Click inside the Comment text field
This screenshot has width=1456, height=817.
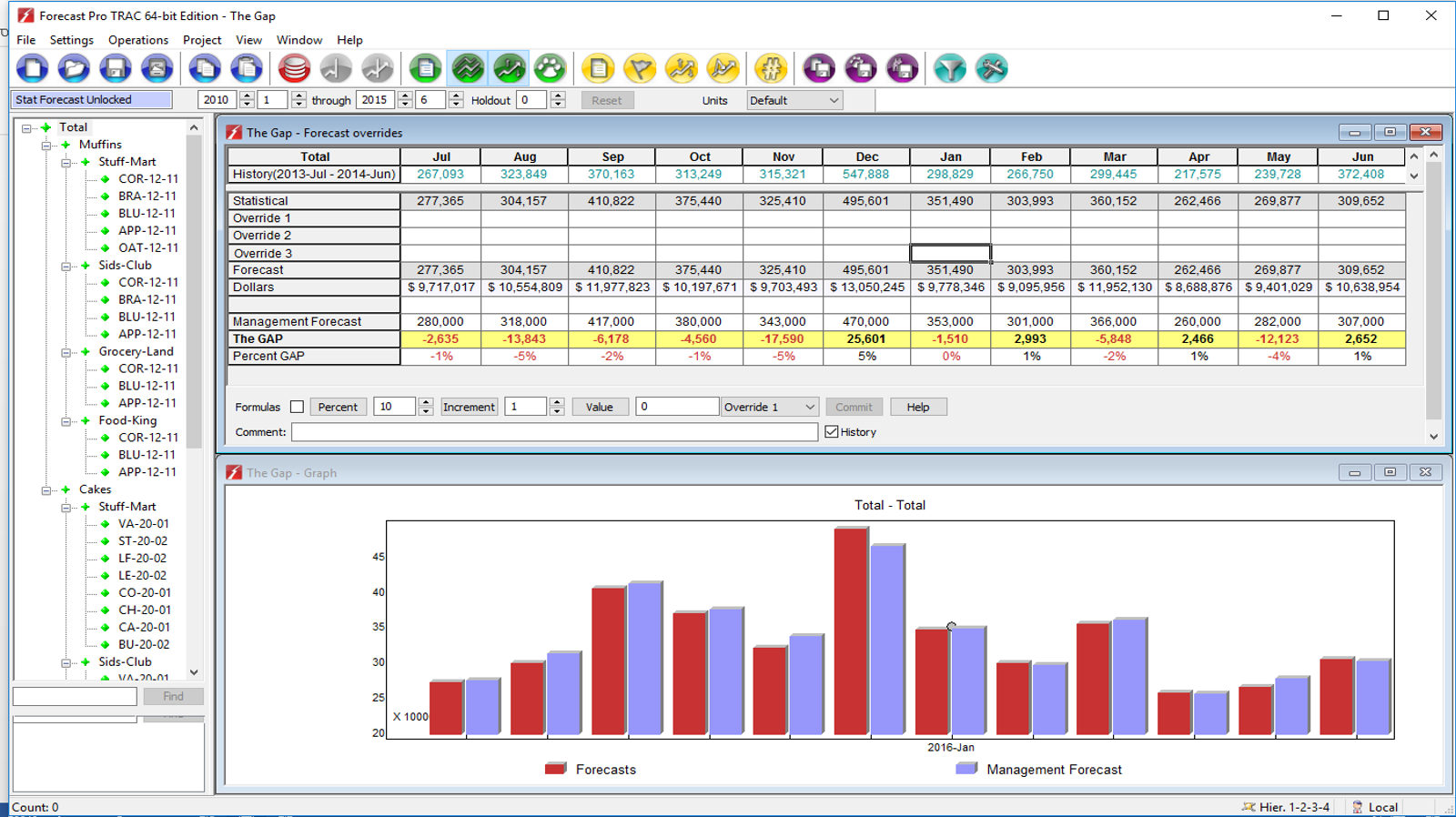[x=553, y=432]
